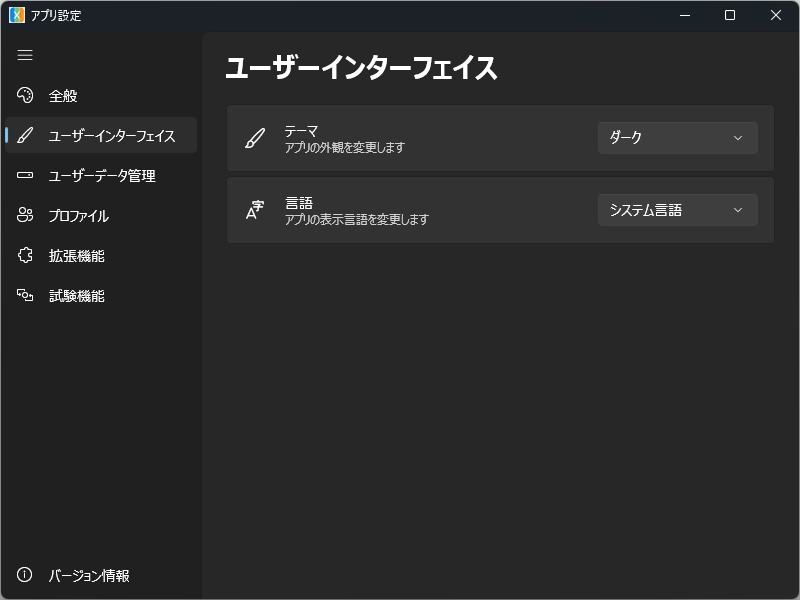This screenshot has height=600, width=800.
Task: Click the ユーザーインターフェイス page heading
Action: (361, 68)
